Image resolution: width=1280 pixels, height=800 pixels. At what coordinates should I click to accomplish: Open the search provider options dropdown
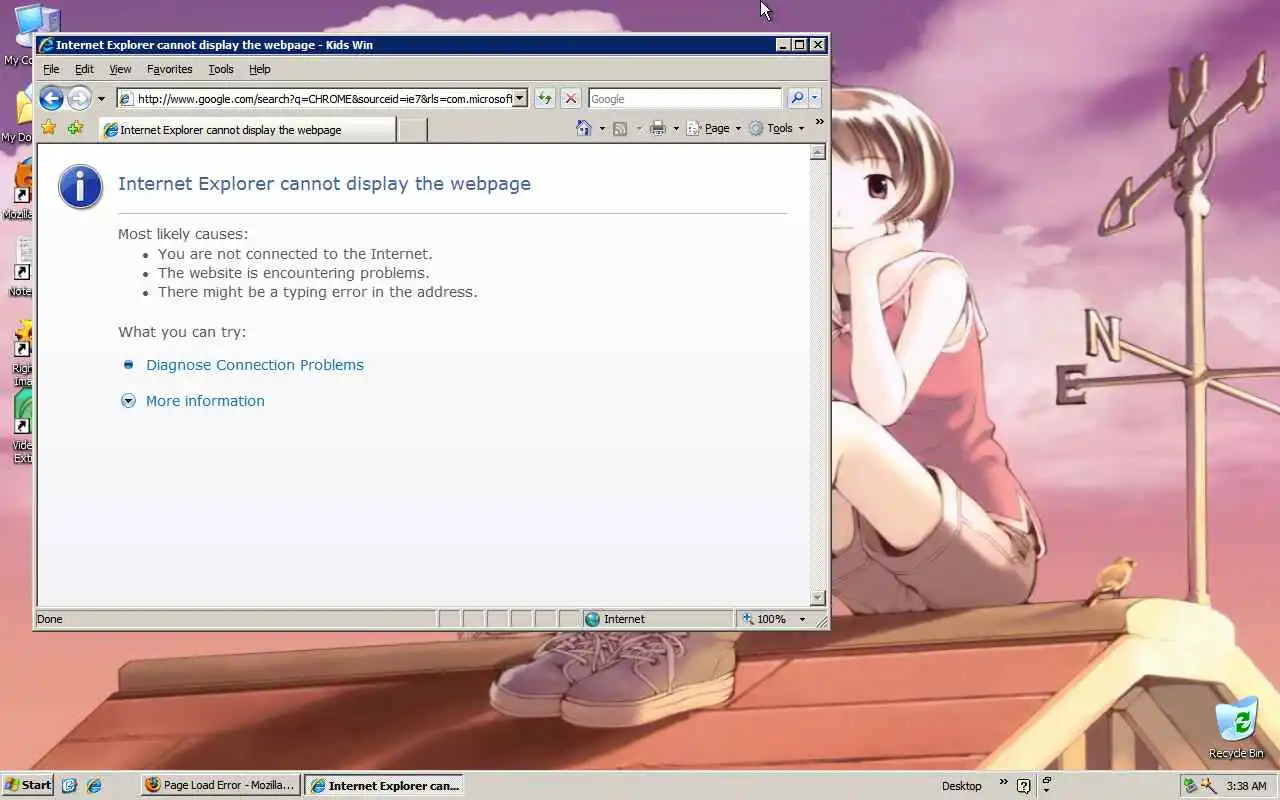tap(815, 98)
